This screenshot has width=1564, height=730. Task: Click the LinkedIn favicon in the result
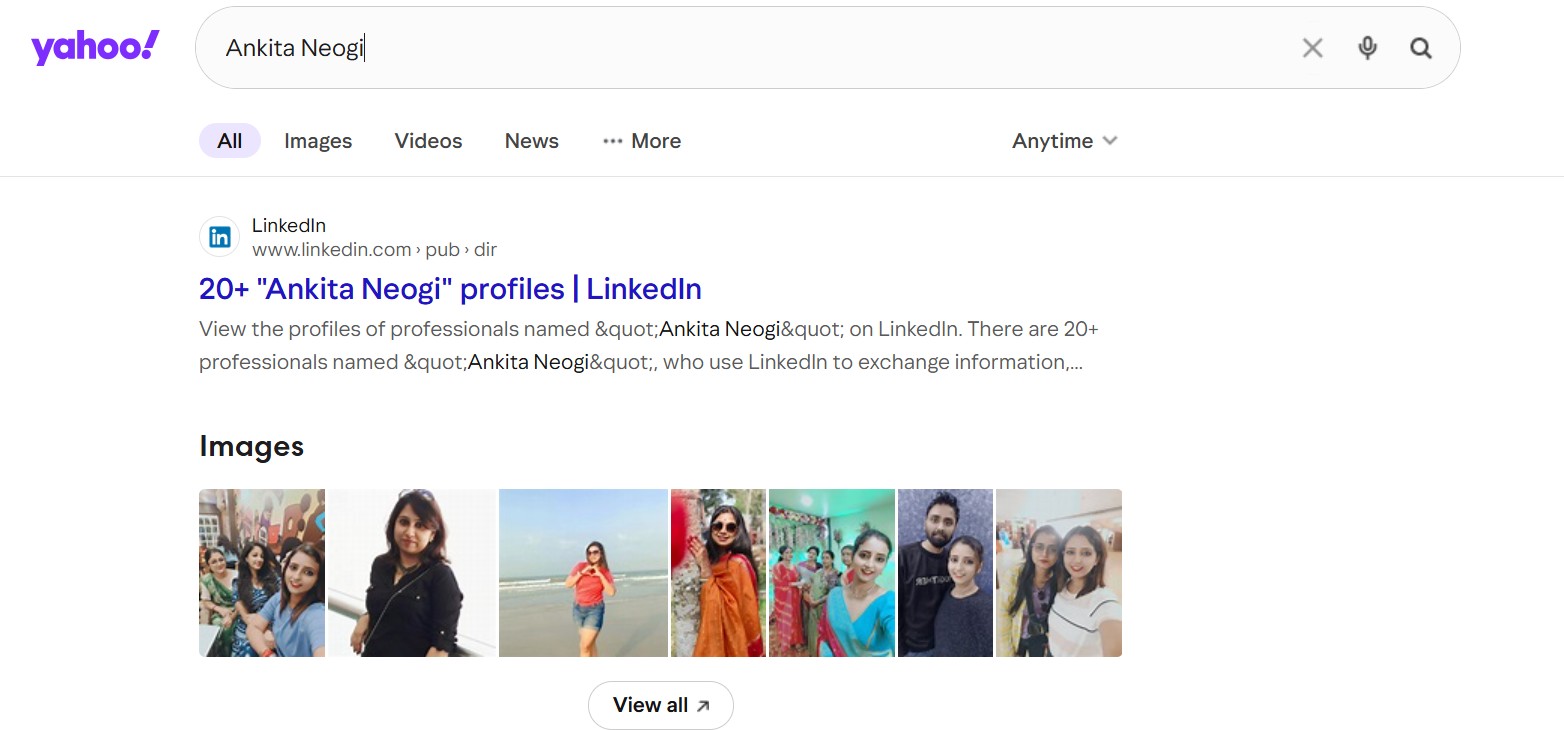click(219, 237)
